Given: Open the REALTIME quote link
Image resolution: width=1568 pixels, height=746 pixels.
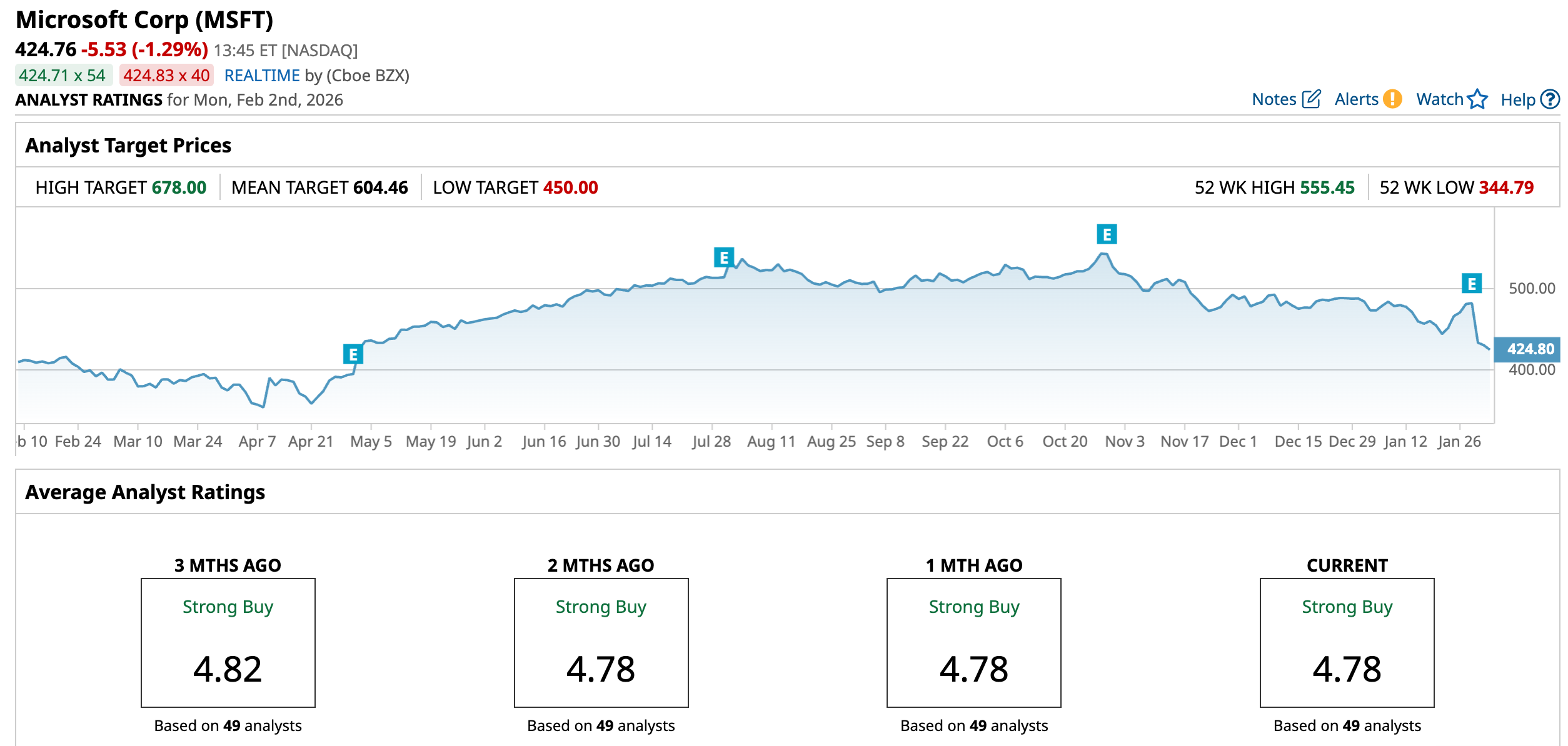Looking at the screenshot, I should (262, 76).
